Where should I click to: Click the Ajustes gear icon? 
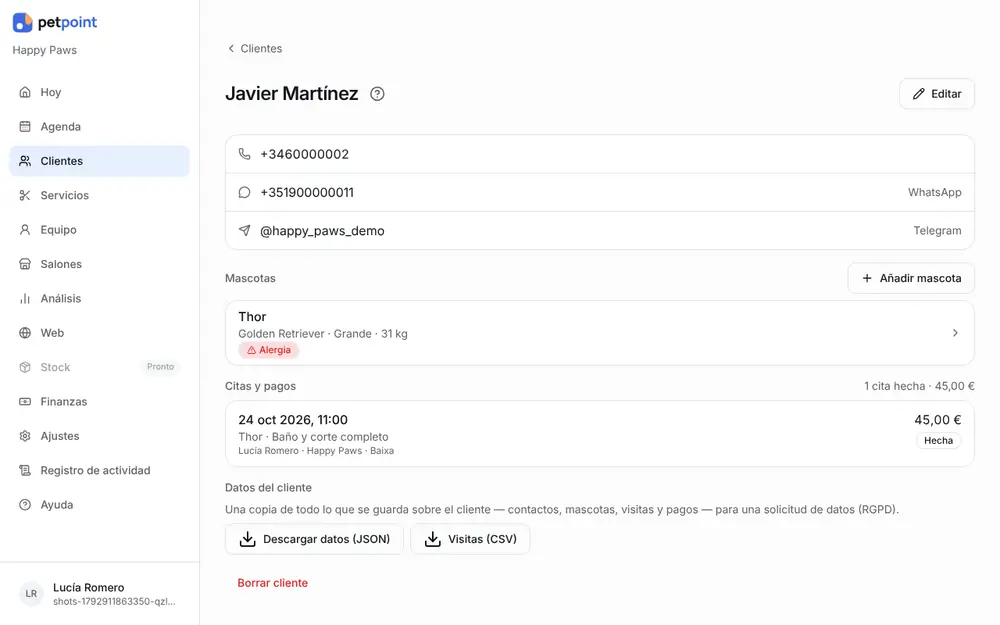pyautogui.click(x=25, y=436)
